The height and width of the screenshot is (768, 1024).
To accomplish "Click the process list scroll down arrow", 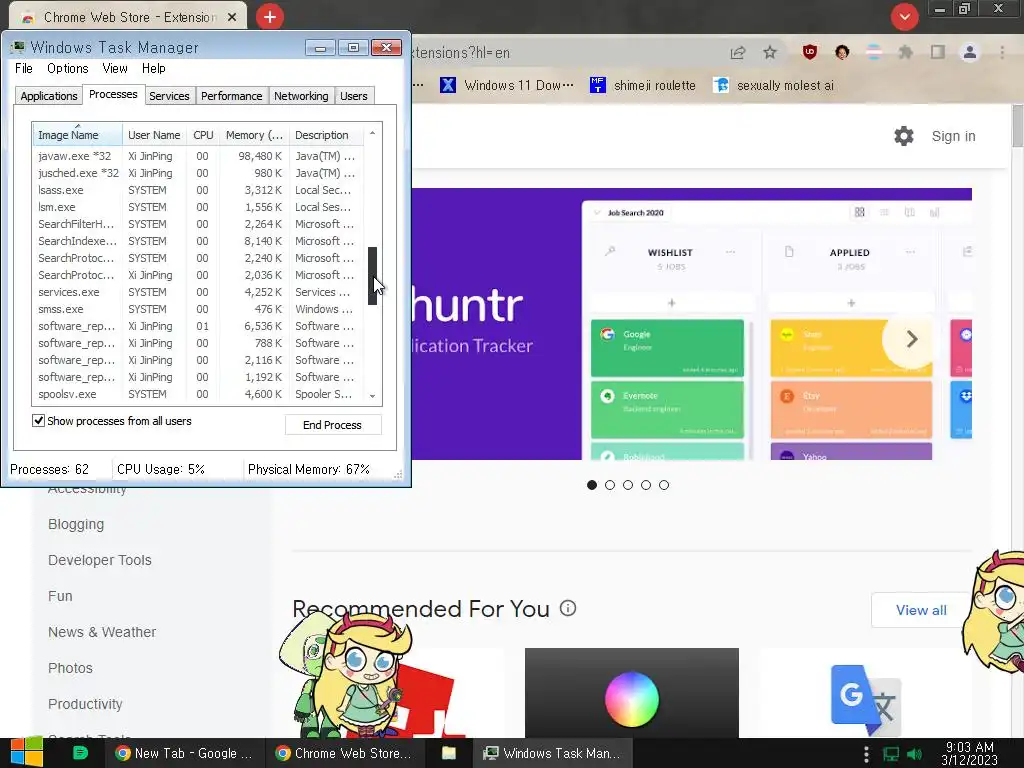I will tap(372, 396).
